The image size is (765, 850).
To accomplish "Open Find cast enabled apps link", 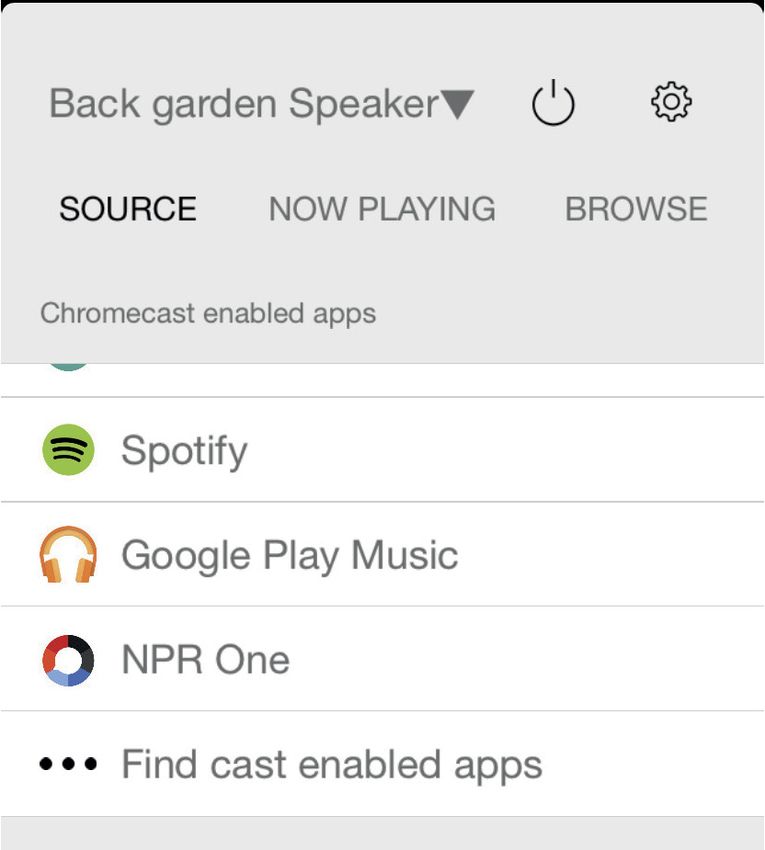I will 331,765.
